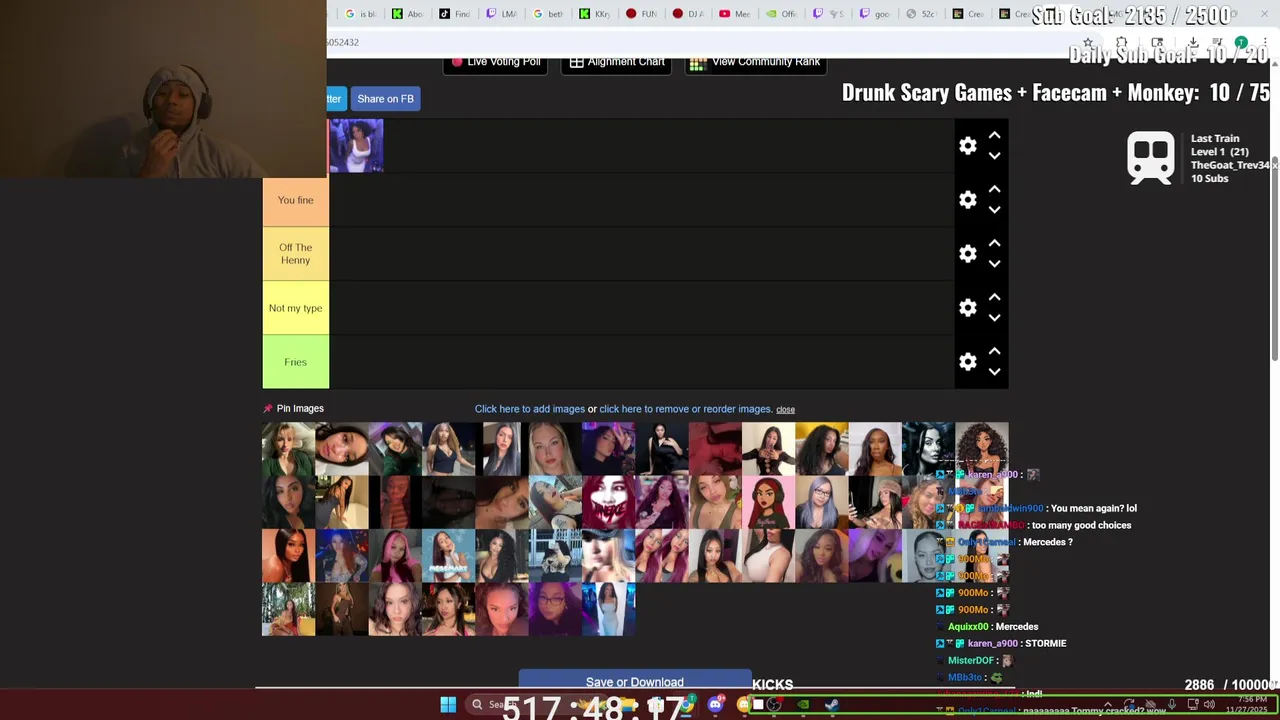Select the Off The Henny tier label

[x=295, y=254]
